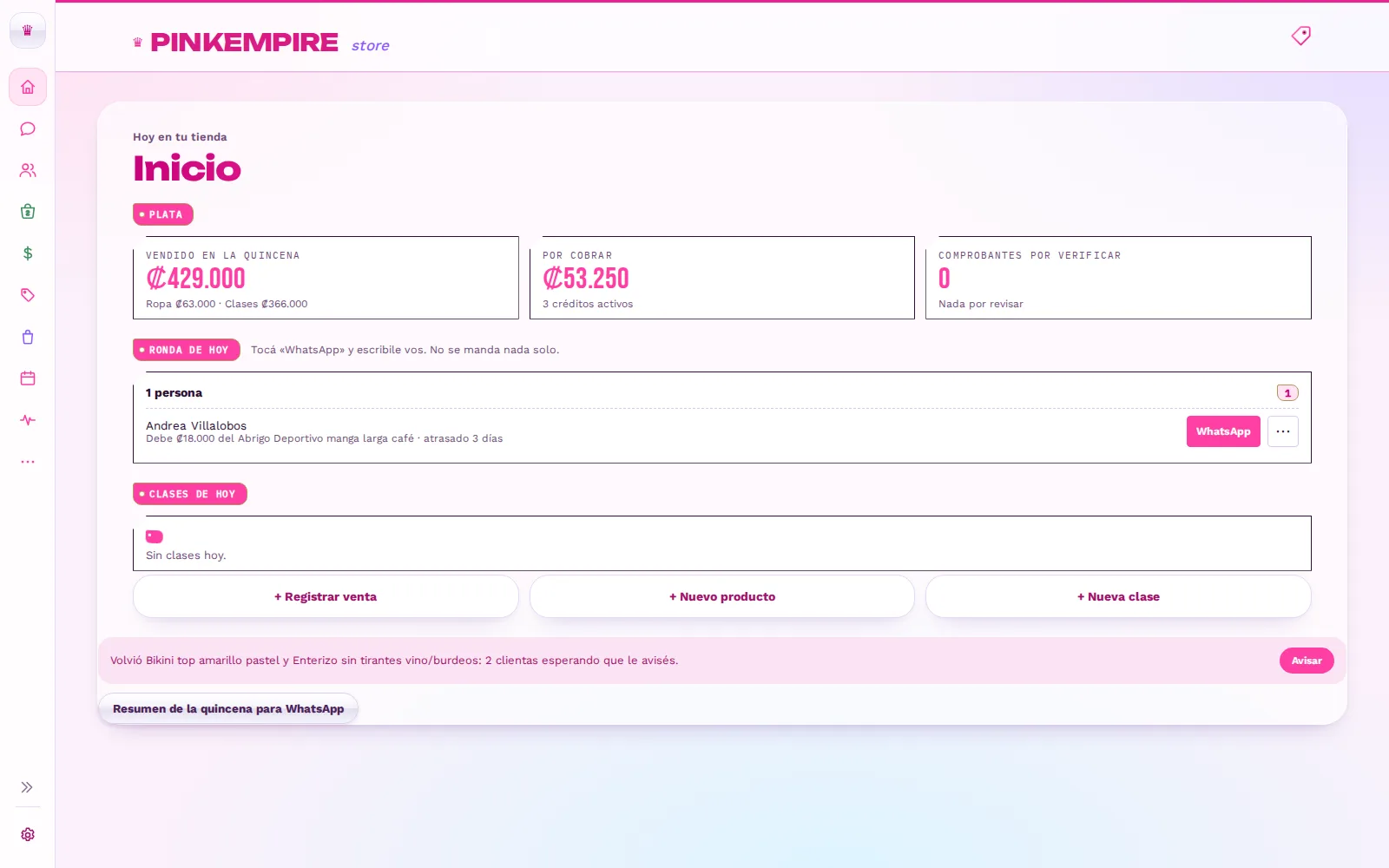The width and height of the screenshot is (1389, 868).
Task: Open the price tag icon in sidebar
Action: coord(28,295)
